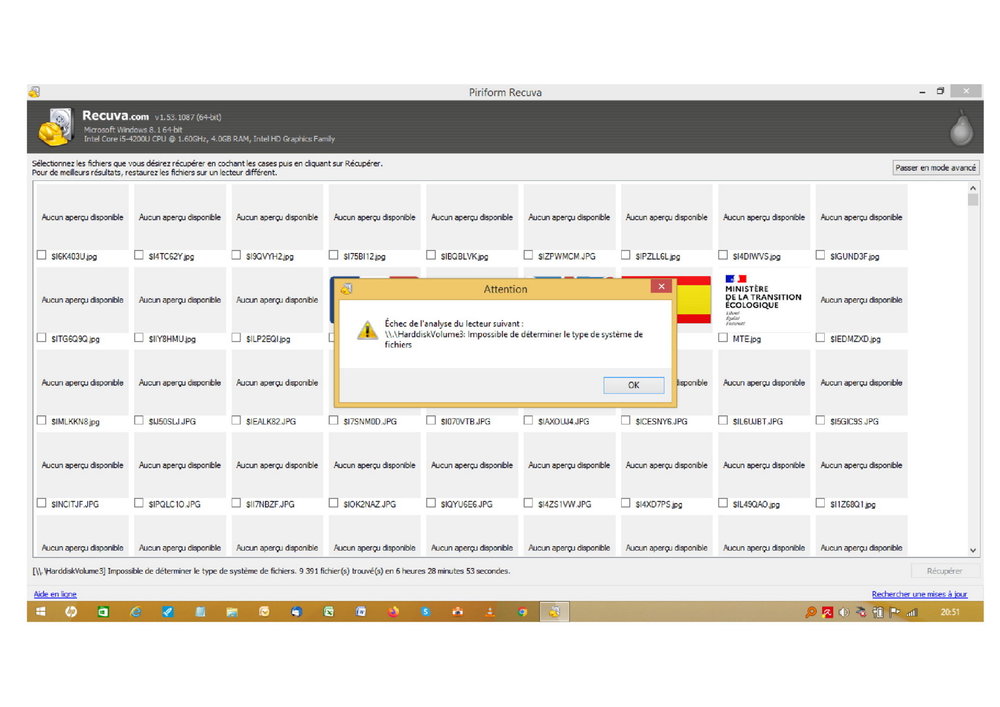Image resolution: width=1000 pixels, height=707 pixels.
Task: Check the box for $I6K403U.jpg
Action: tap(41, 256)
